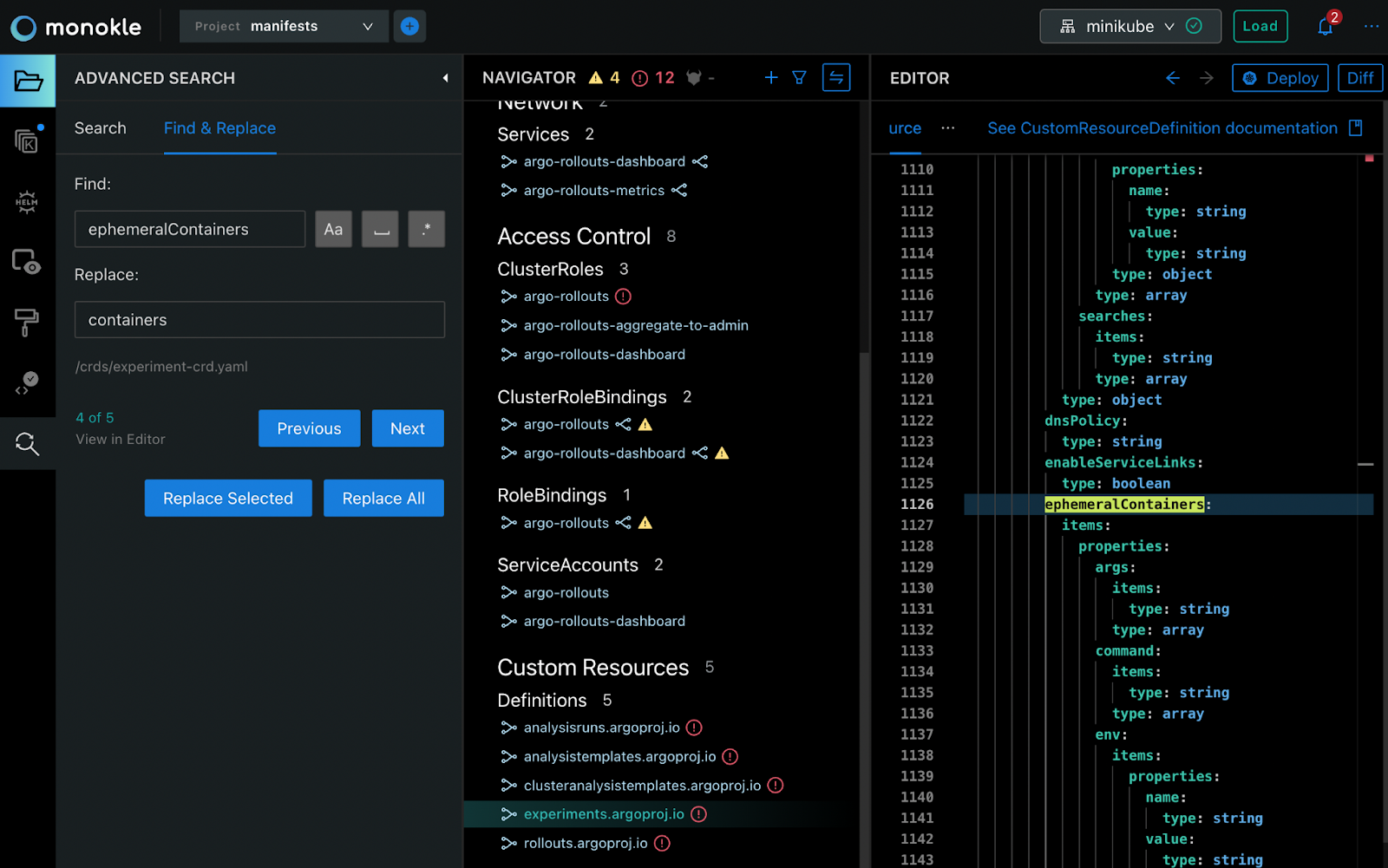Open the file explorer sidebar icon
This screenshot has width=1388, height=868.
pyautogui.click(x=28, y=81)
